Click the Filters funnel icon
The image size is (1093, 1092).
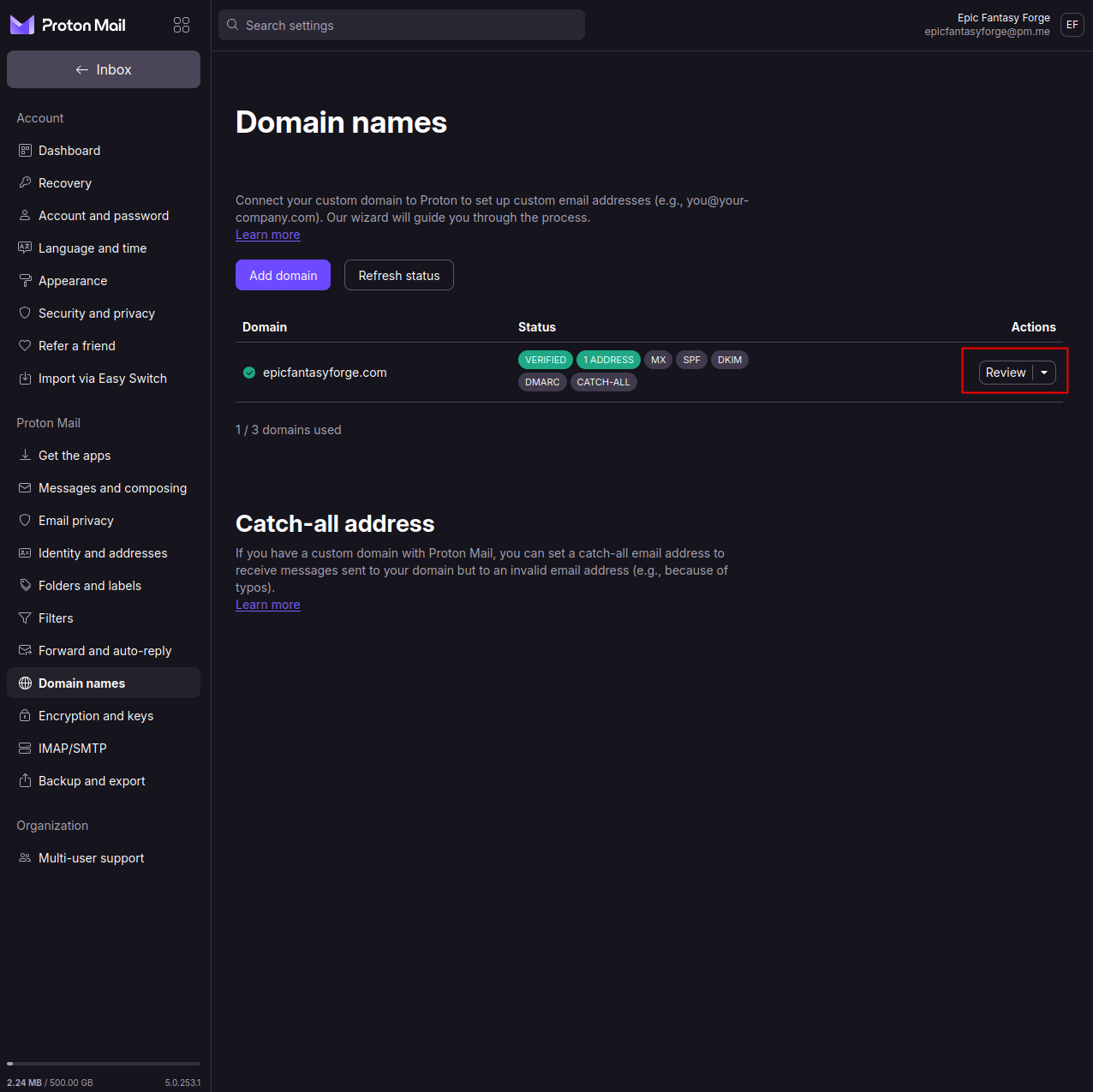click(x=25, y=618)
